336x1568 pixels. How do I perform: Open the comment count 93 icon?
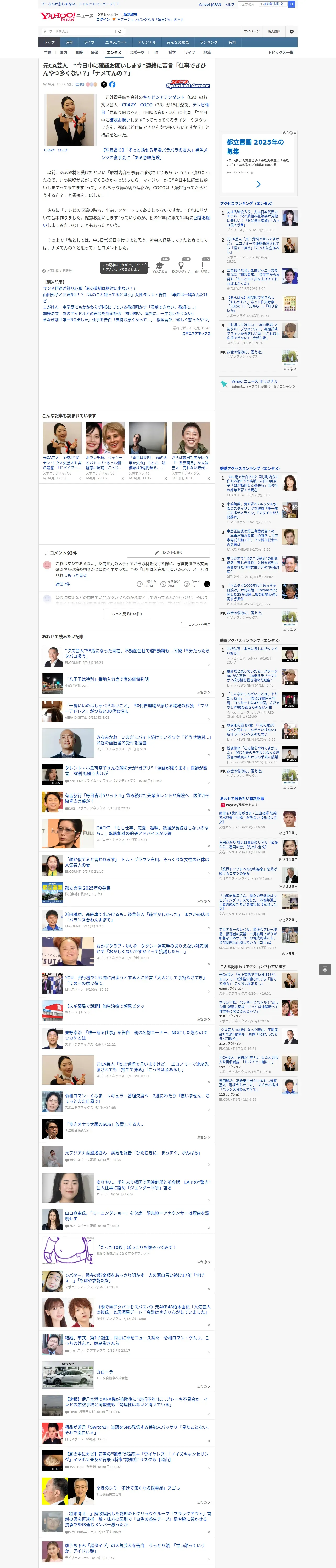coord(80,85)
